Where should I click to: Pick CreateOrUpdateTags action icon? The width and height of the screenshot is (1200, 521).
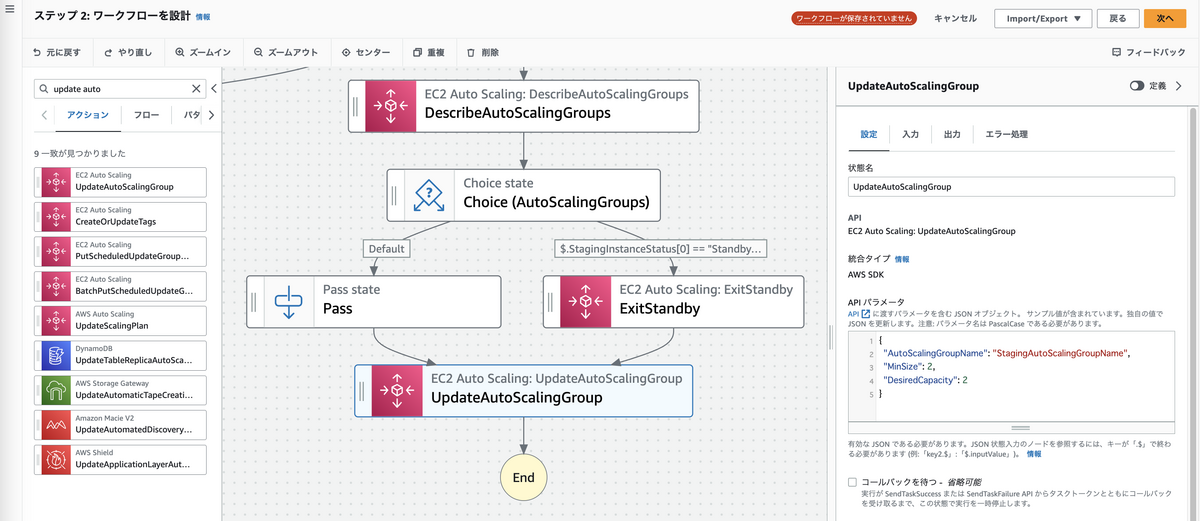[55, 216]
